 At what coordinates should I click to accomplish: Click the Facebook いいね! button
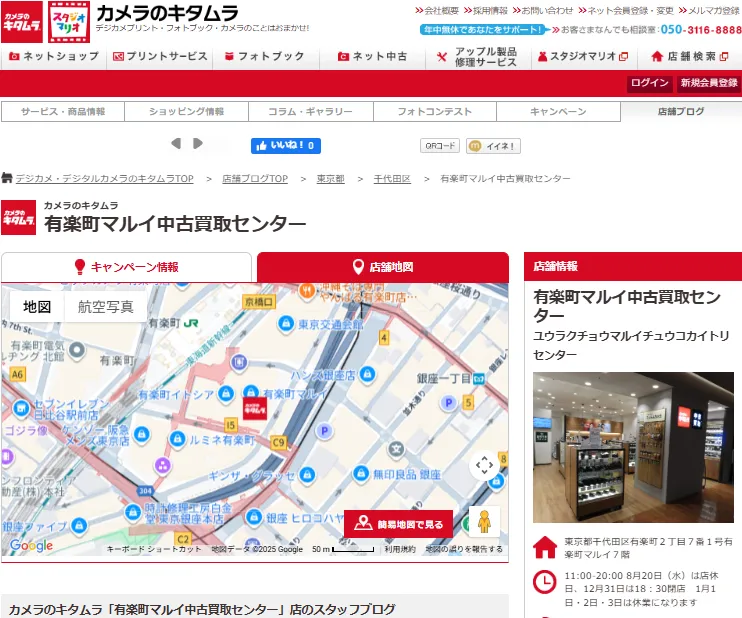tap(286, 146)
